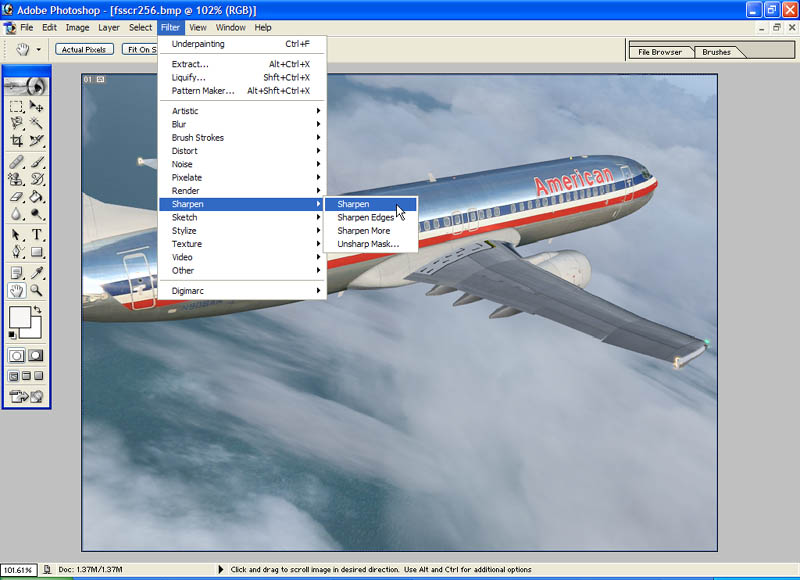Click the Actual Pixels button
Image resolution: width=800 pixels, height=580 pixels.
pos(83,49)
